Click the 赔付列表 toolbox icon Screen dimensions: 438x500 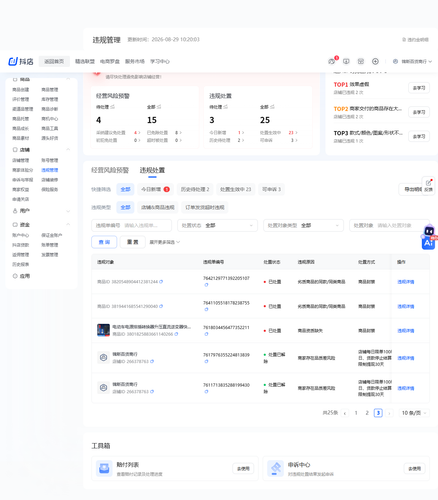pos(104,468)
